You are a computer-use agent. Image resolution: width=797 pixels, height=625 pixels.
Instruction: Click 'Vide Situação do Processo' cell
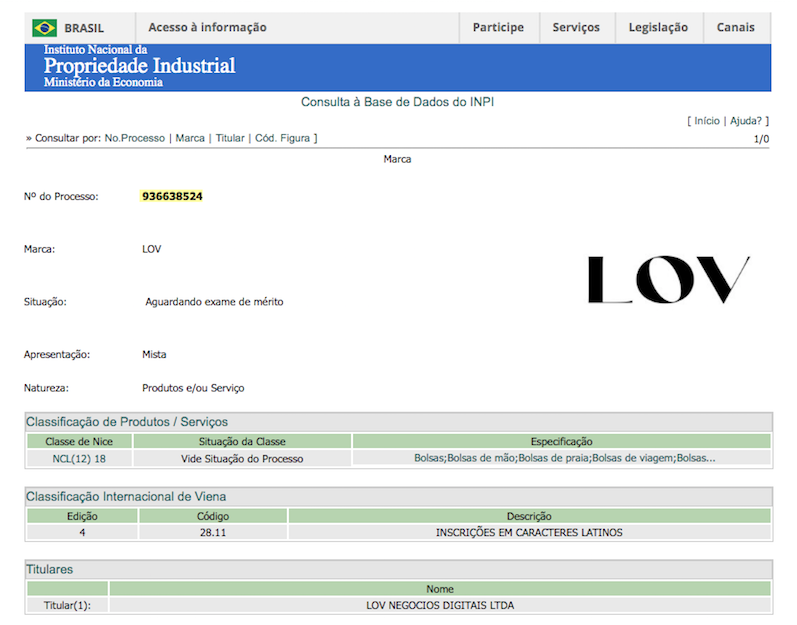click(x=242, y=459)
